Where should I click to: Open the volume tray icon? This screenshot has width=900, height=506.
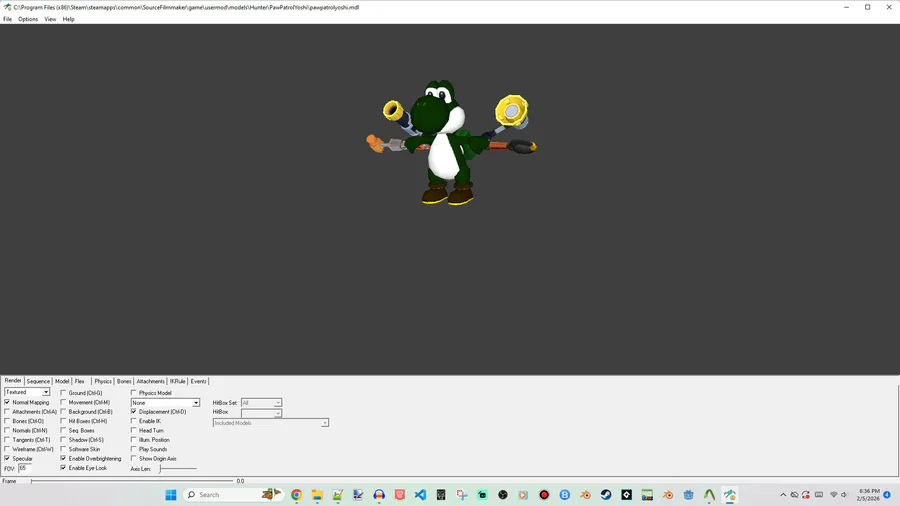(844, 495)
